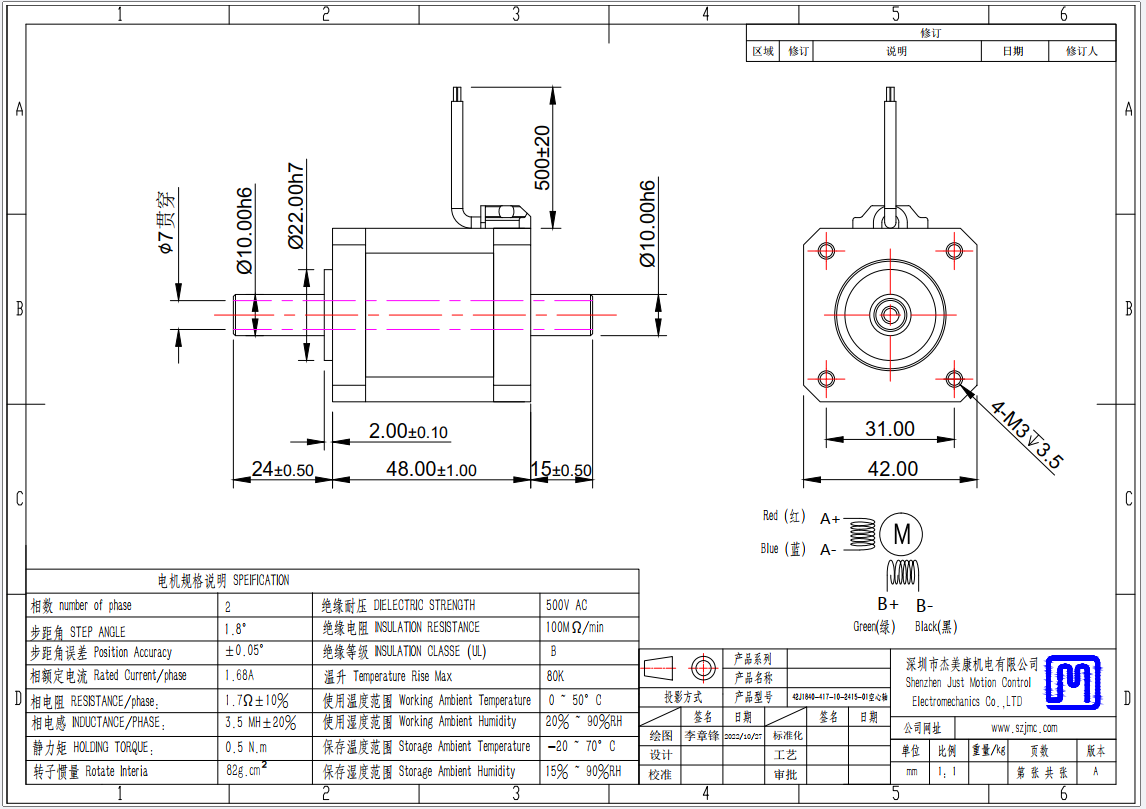The height and width of the screenshot is (809, 1146).
Task: Select the bottom-right M3 mounting hole
Action: tap(953, 379)
